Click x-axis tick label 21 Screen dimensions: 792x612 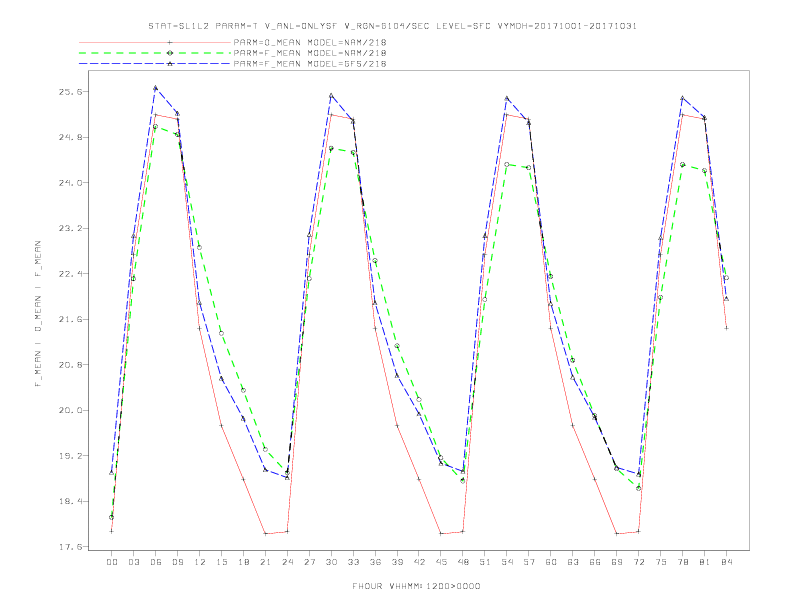point(265,562)
